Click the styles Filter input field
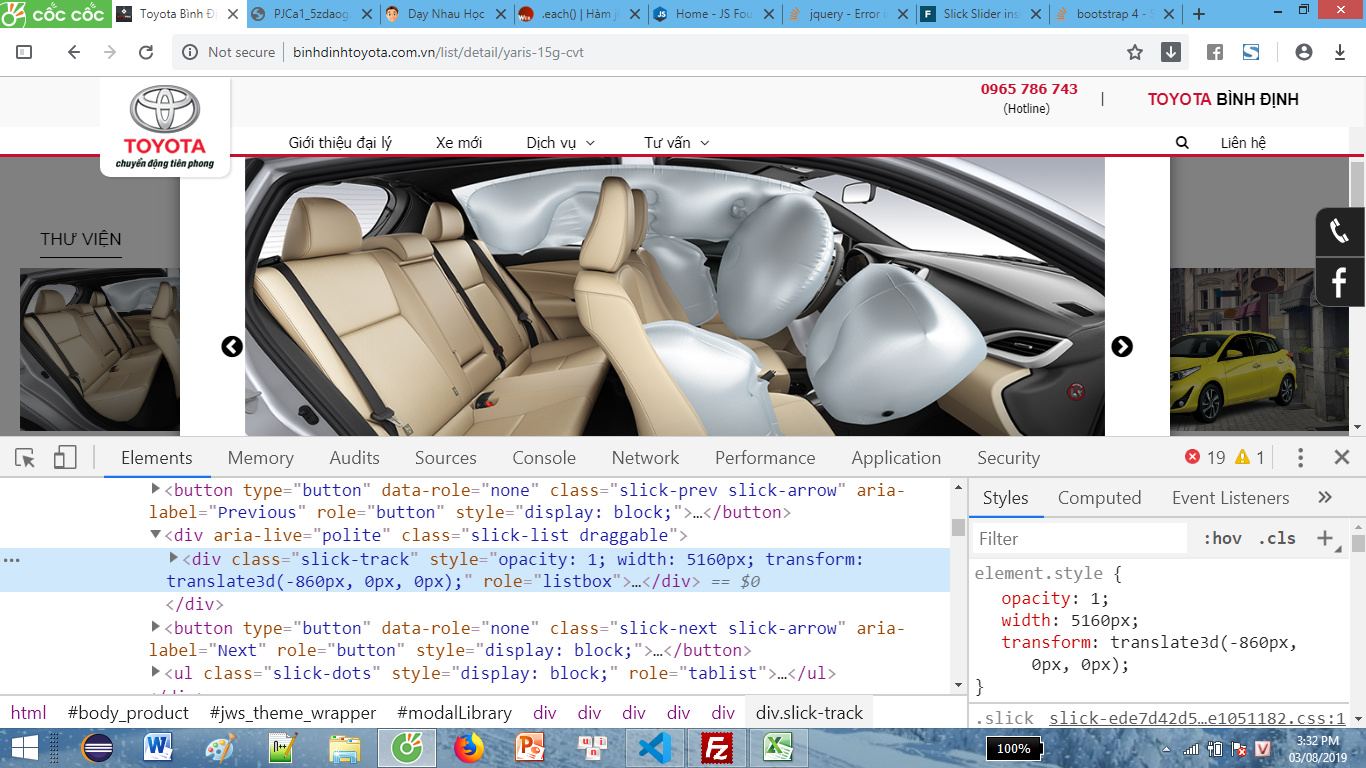The height and width of the screenshot is (768, 1366). (1080, 539)
